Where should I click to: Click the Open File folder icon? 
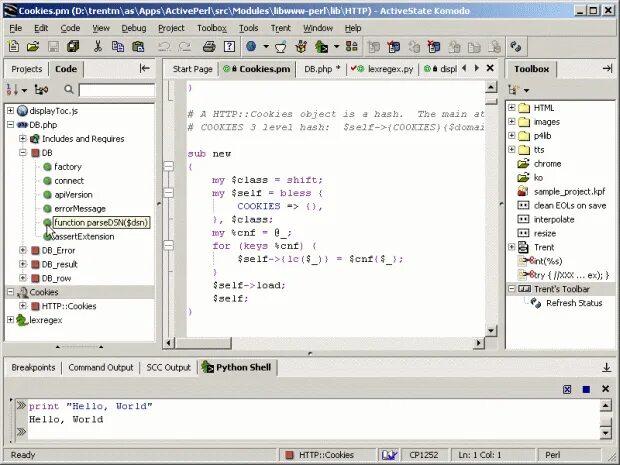tap(33, 47)
